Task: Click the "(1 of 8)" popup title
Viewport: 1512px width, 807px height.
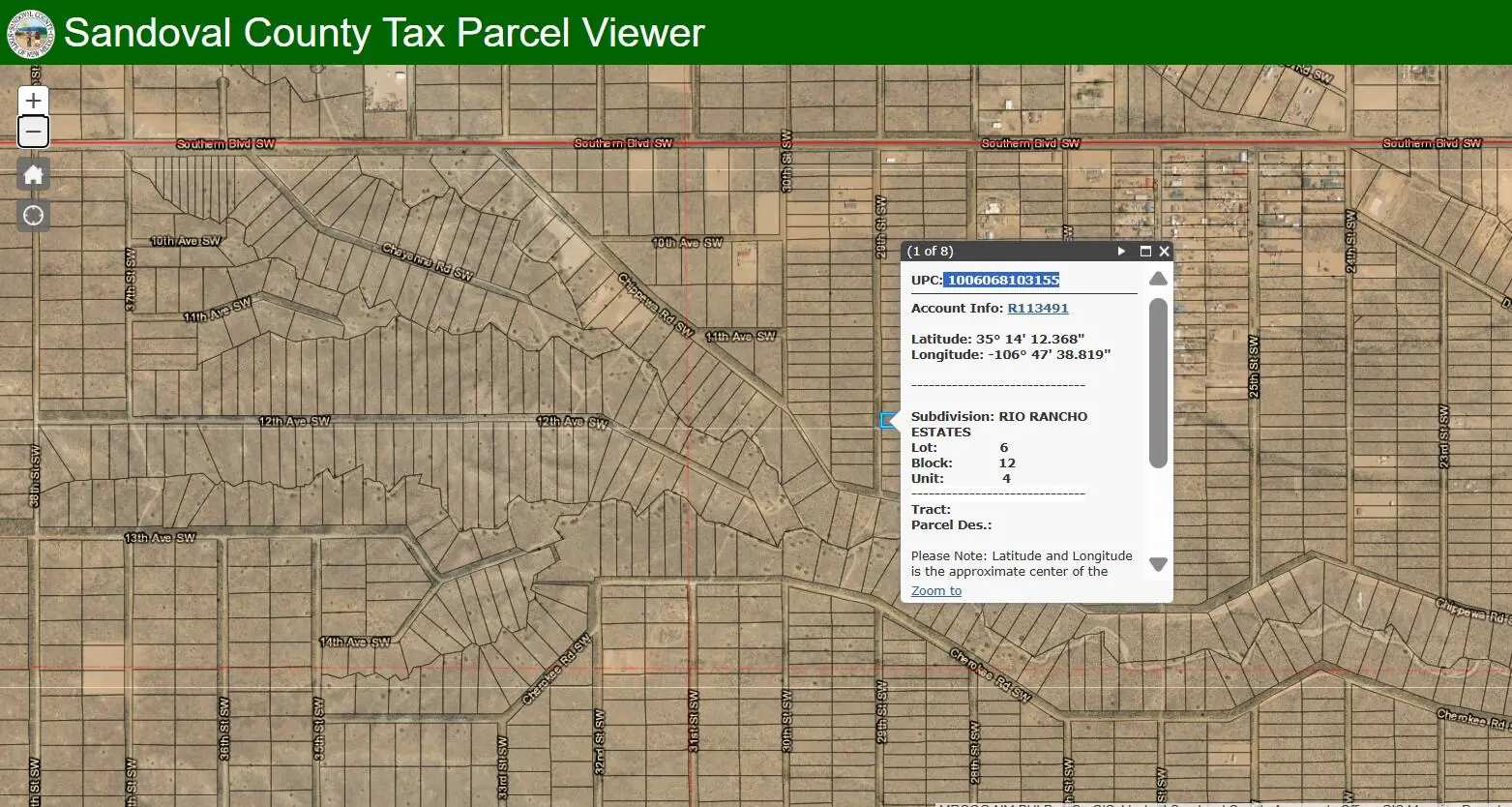Action: pyautogui.click(x=930, y=252)
